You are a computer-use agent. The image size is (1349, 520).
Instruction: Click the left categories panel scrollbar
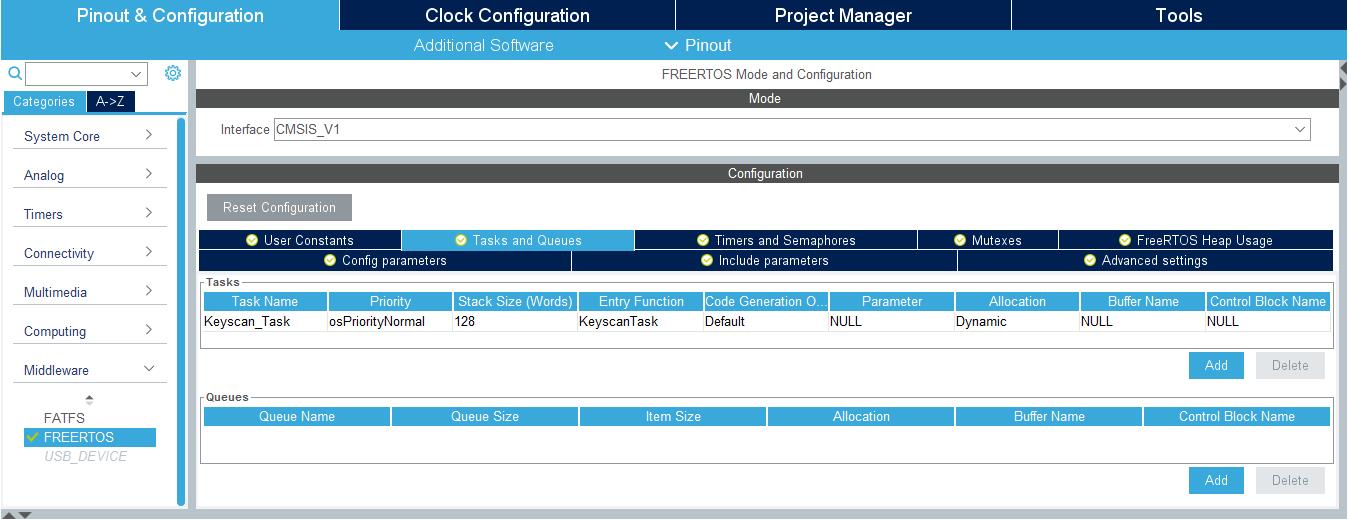pos(181,312)
